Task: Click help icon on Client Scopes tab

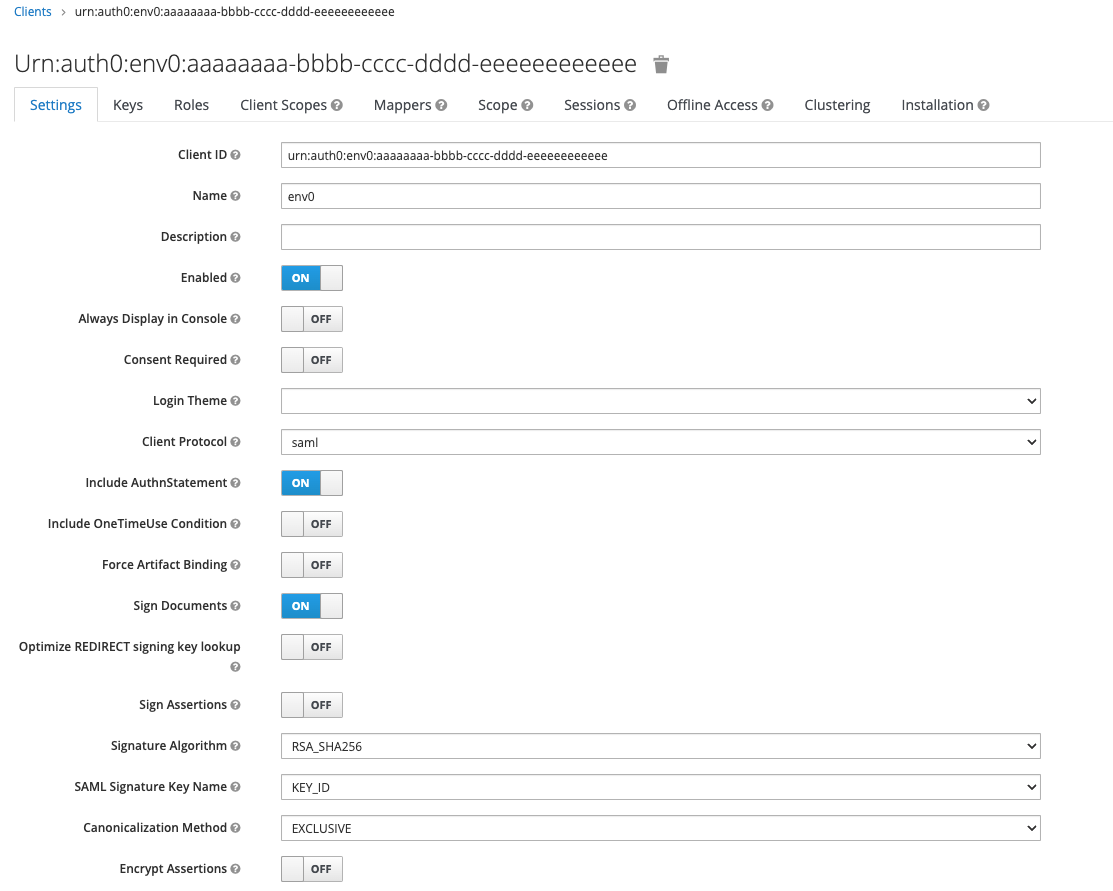Action: click(x=336, y=105)
